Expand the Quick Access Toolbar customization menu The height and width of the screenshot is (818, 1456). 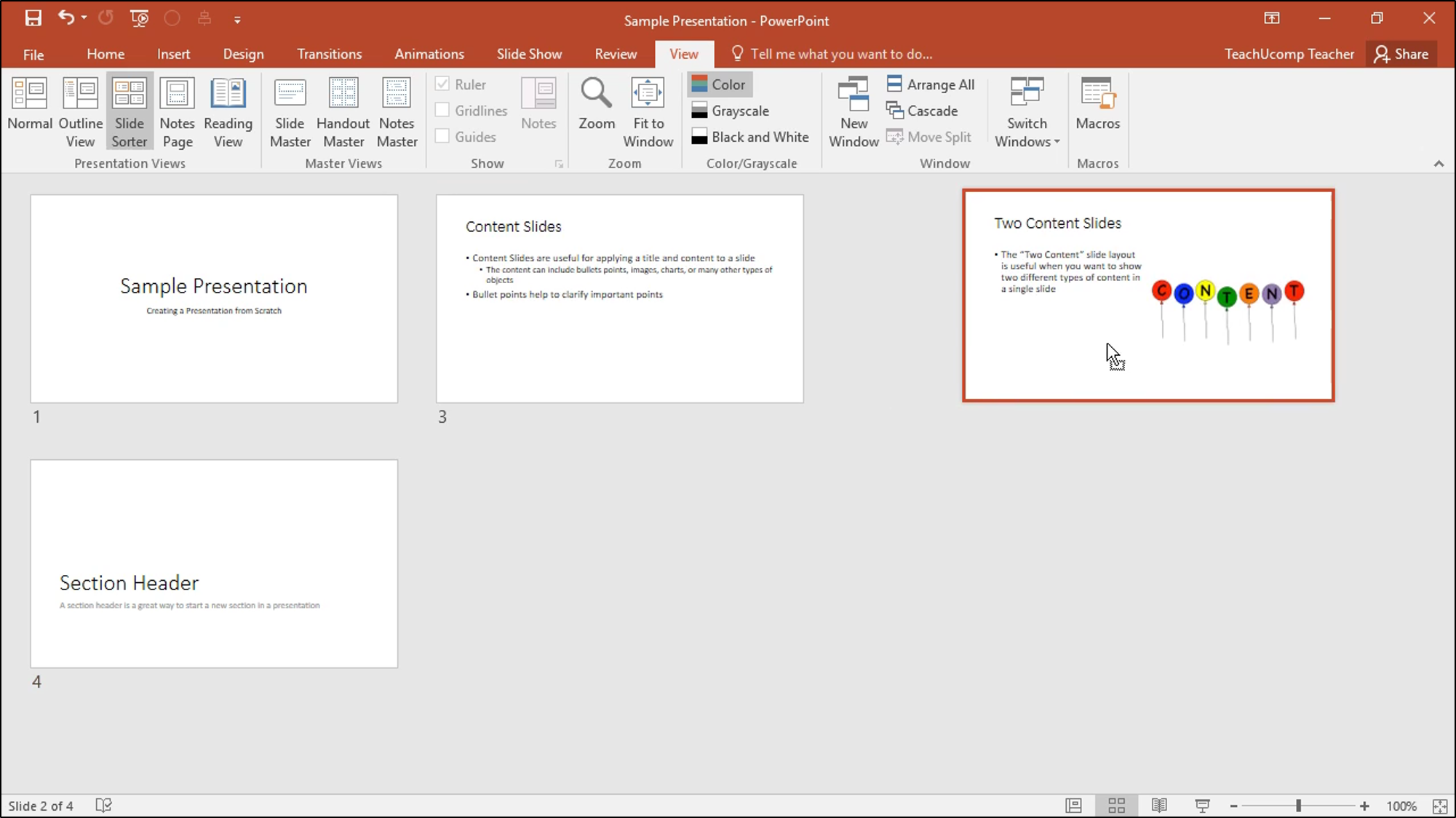coord(238,19)
